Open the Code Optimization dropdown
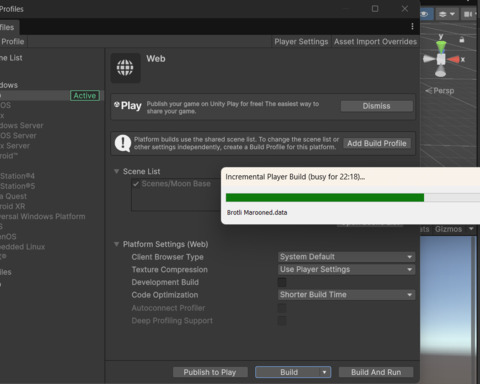The image size is (480, 384). pos(346,295)
